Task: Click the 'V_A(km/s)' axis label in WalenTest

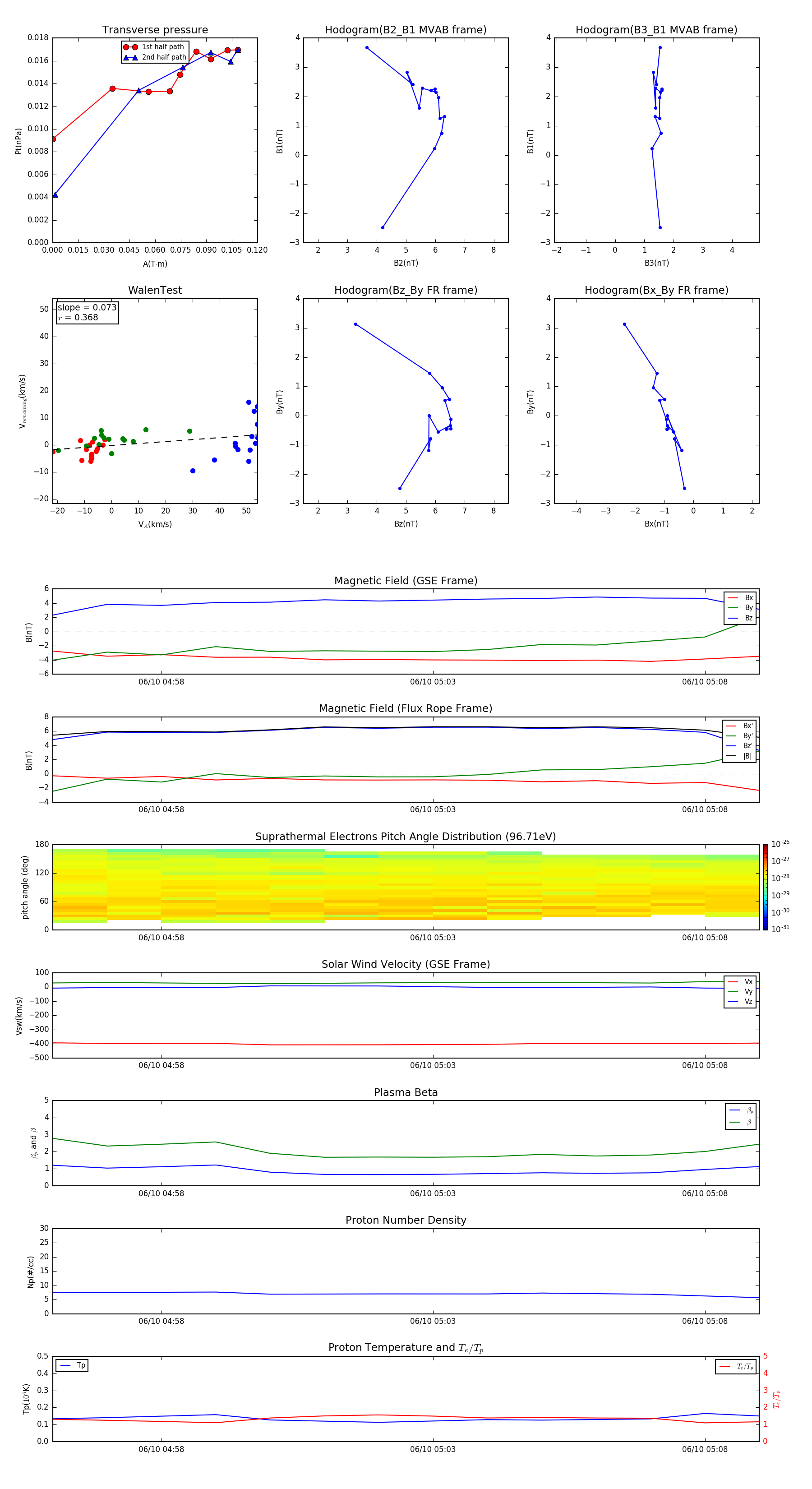Action: (155, 524)
